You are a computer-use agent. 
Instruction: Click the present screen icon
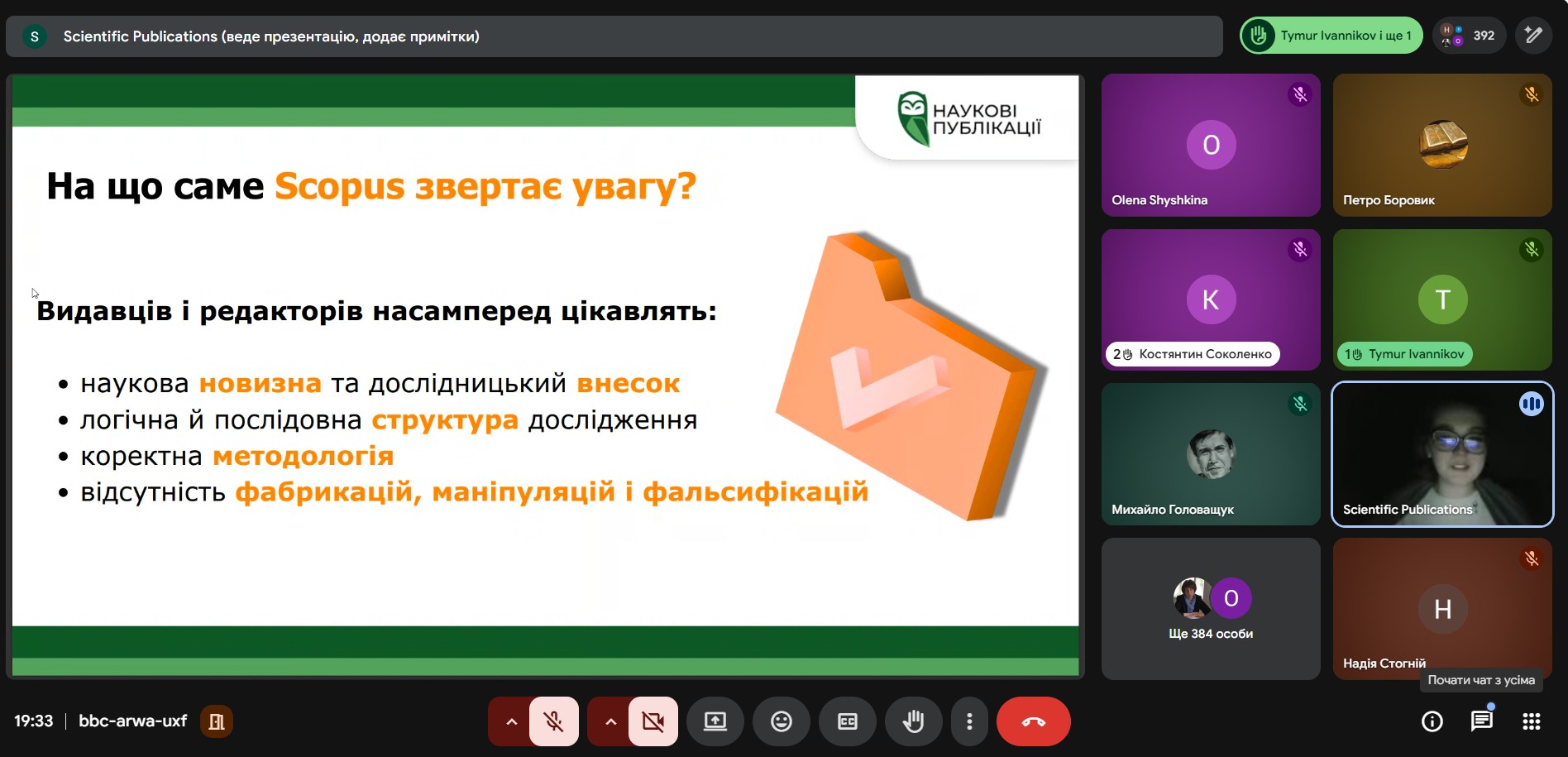pyautogui.click(x=715, y=721)
